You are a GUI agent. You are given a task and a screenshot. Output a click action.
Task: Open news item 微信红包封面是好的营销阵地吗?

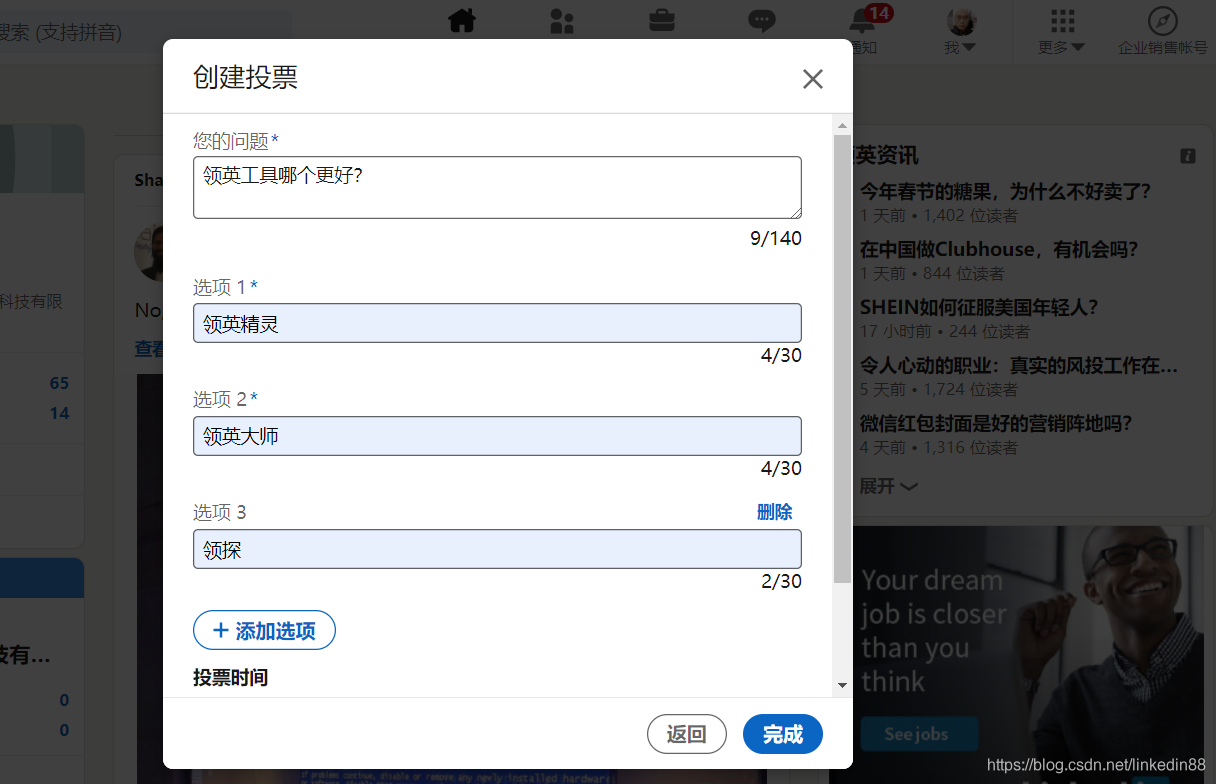click(x=996, y=423)
